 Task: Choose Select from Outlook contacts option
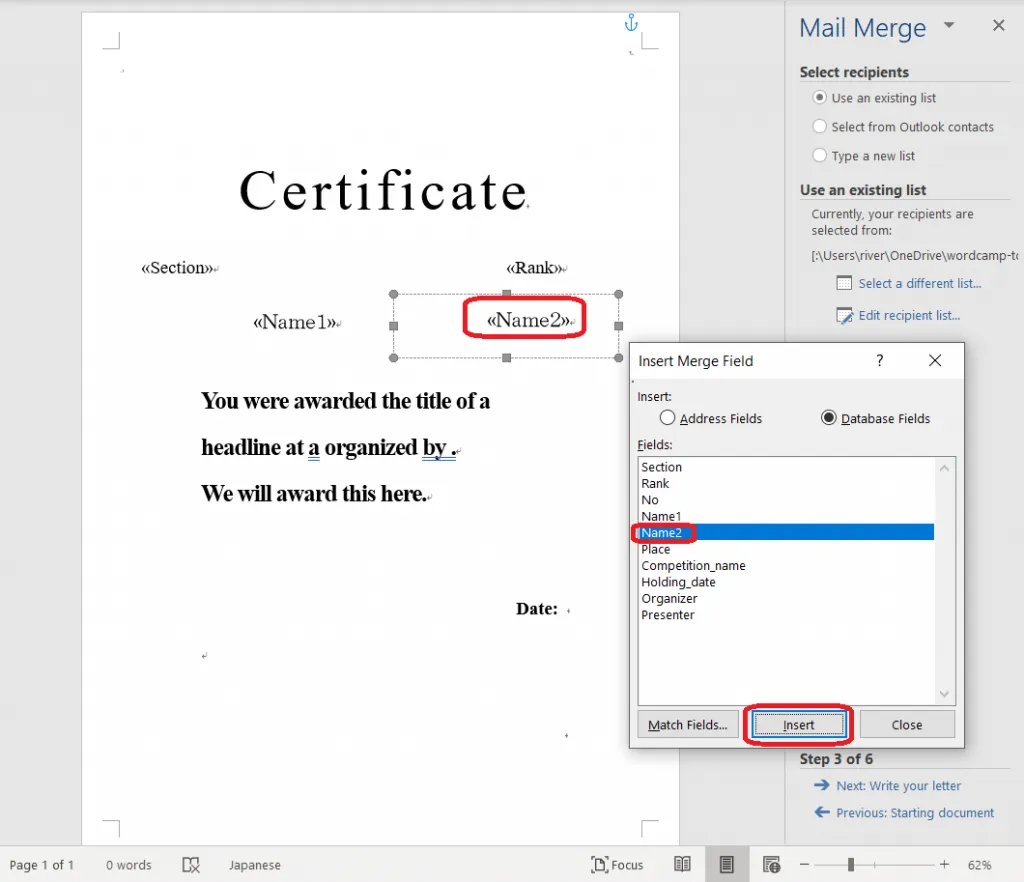820,127
